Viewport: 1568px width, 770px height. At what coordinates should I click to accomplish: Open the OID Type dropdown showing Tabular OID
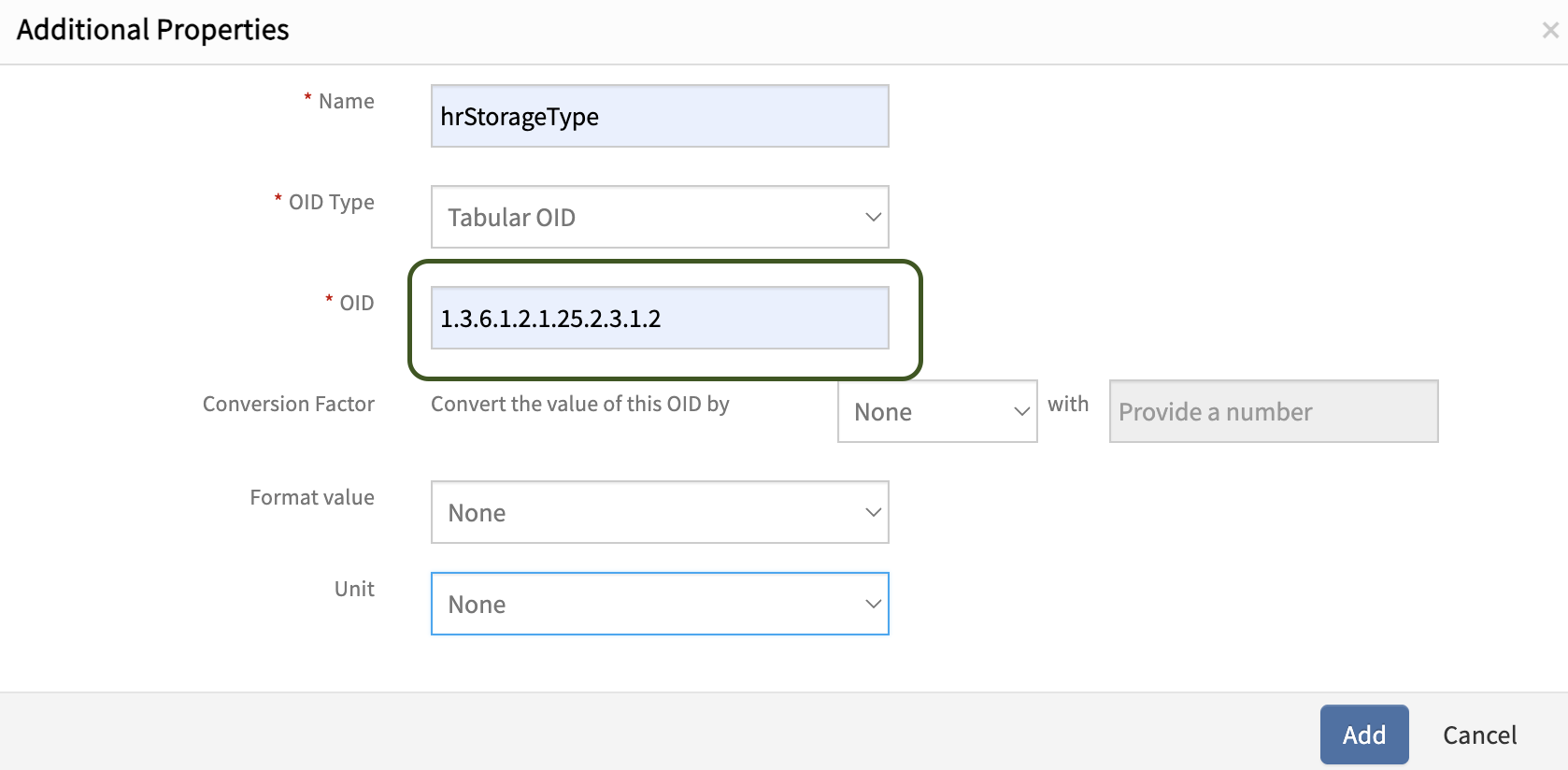point(645,217)
